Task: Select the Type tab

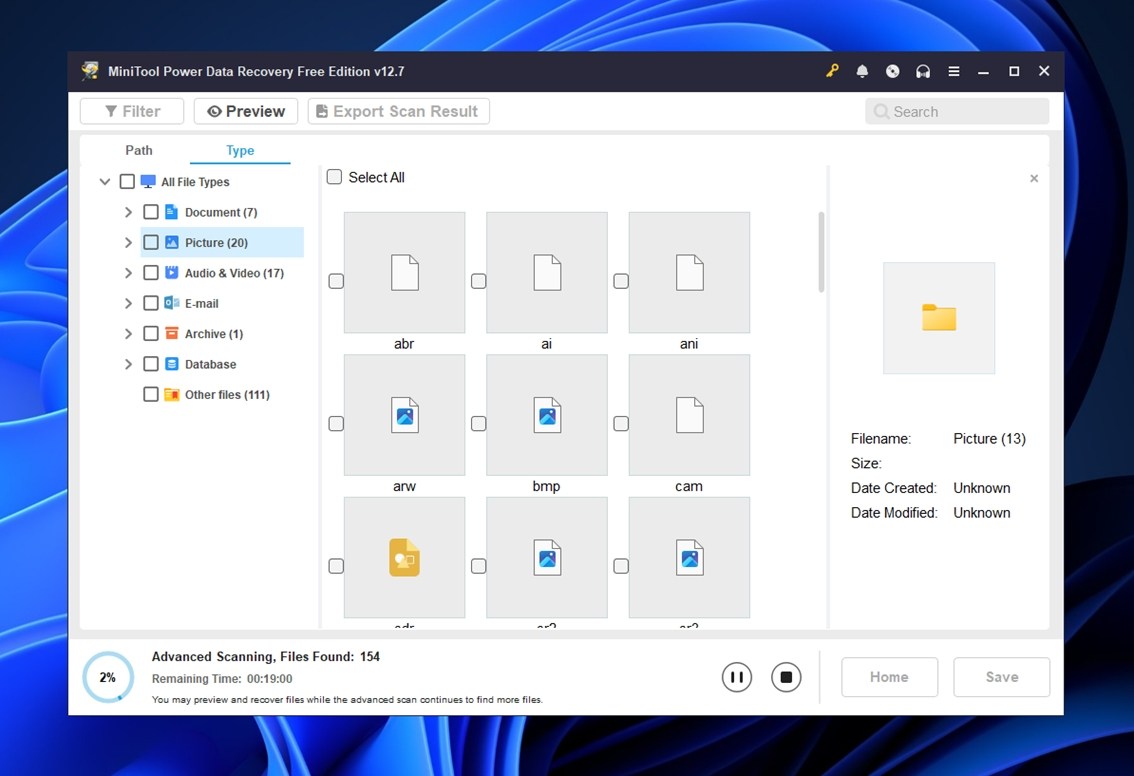Action: (240, 150)
